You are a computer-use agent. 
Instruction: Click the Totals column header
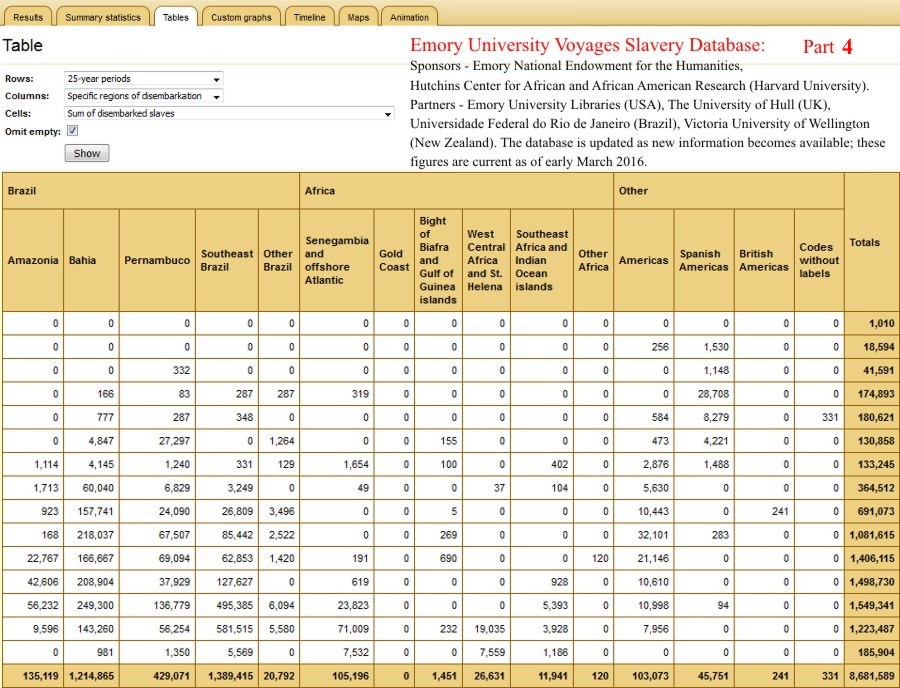[865, 242]
